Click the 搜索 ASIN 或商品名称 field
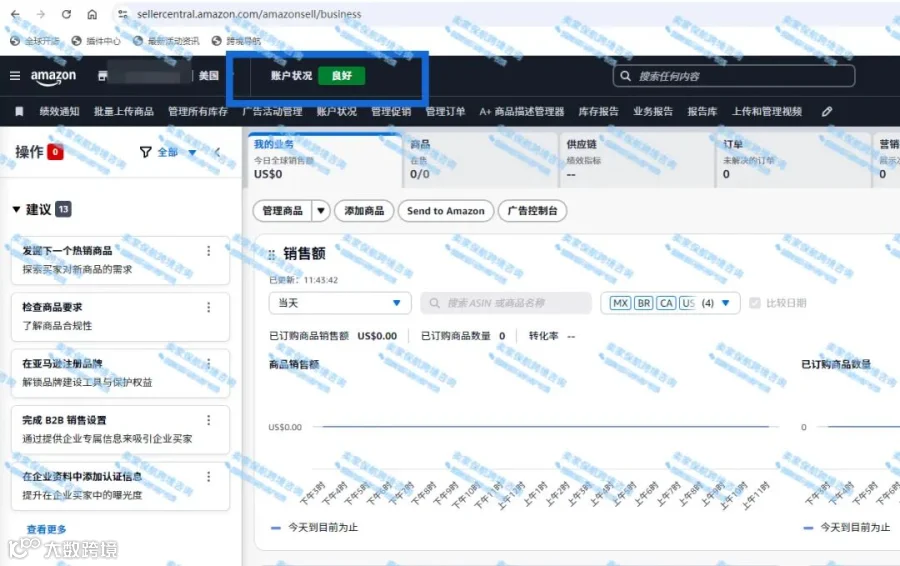 pos(506,303)
